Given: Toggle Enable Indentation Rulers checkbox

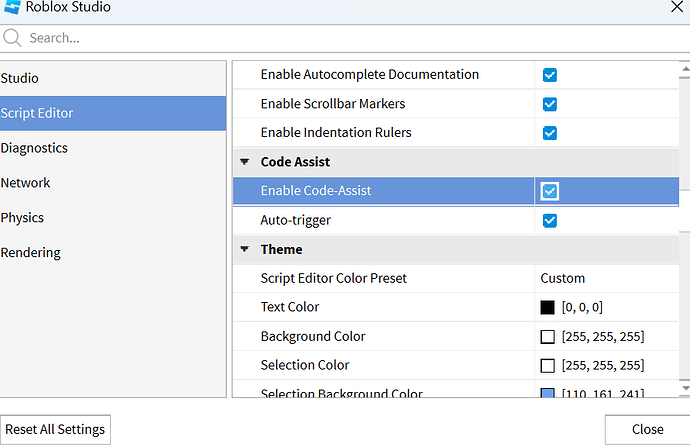Looking at the screenshot, I should pos(550,133).
